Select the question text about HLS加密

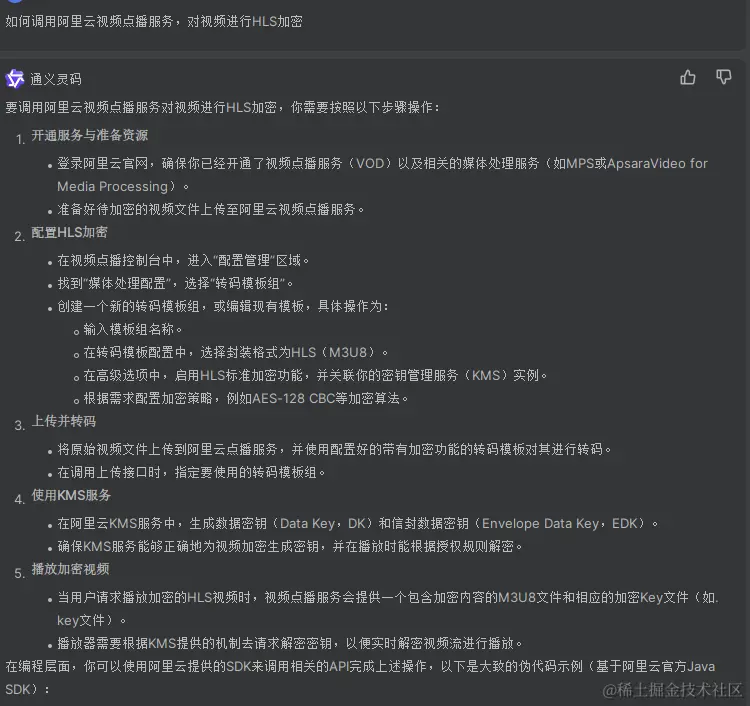154,22
